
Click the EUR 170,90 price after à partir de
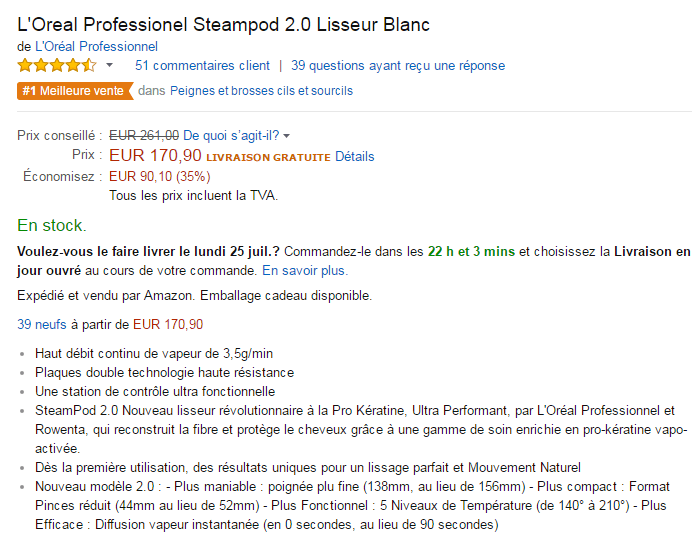168,324
